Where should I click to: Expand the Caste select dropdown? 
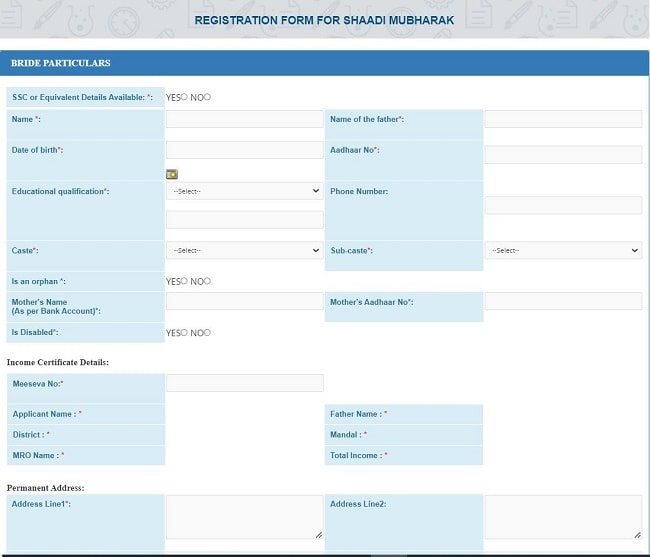tap(245, 250)
